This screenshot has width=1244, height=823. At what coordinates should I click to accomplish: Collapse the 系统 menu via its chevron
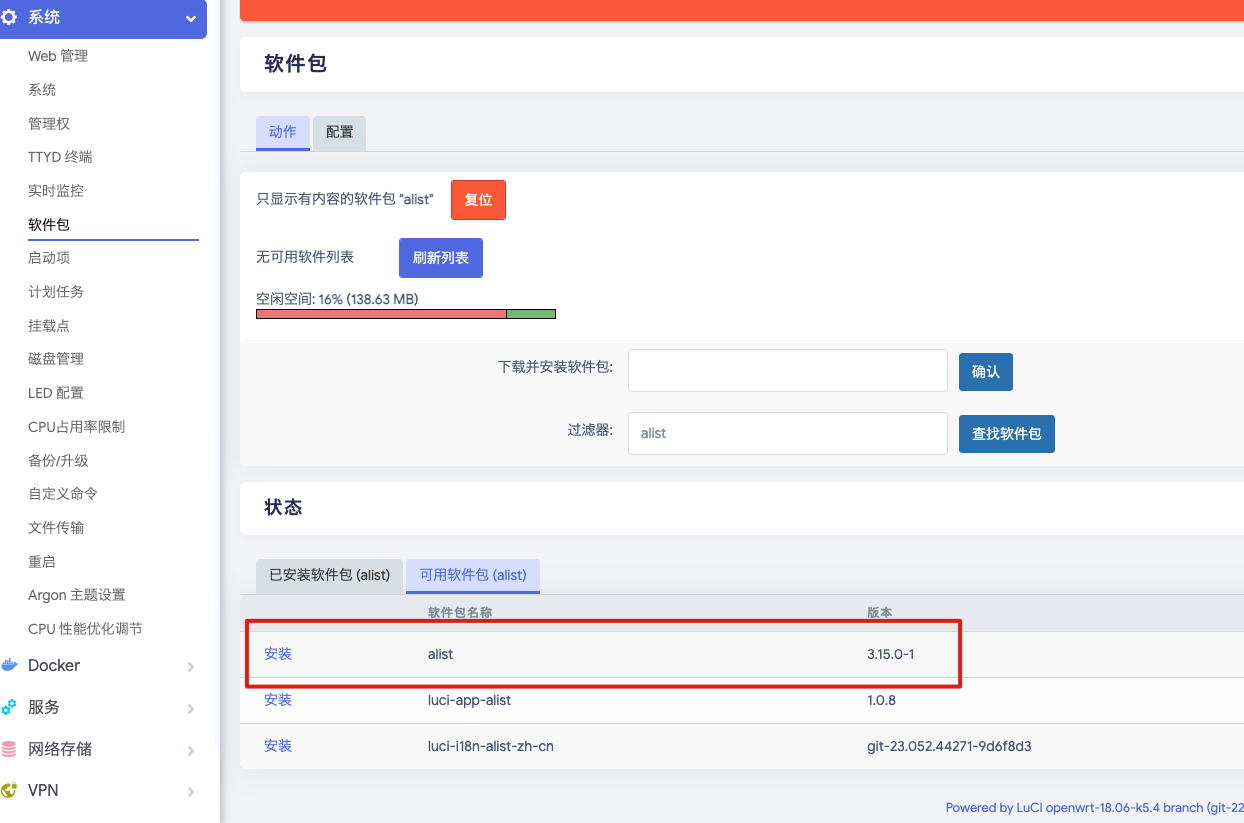click(190, 18)
